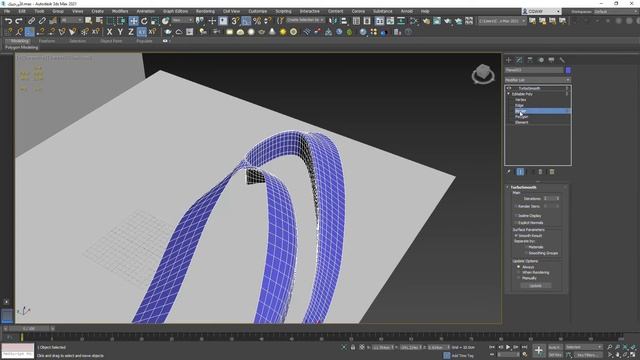The width and height of the screenshot is (640, 360).
Task: Click the Render Setup teapot icon
Action: (427, 21)
